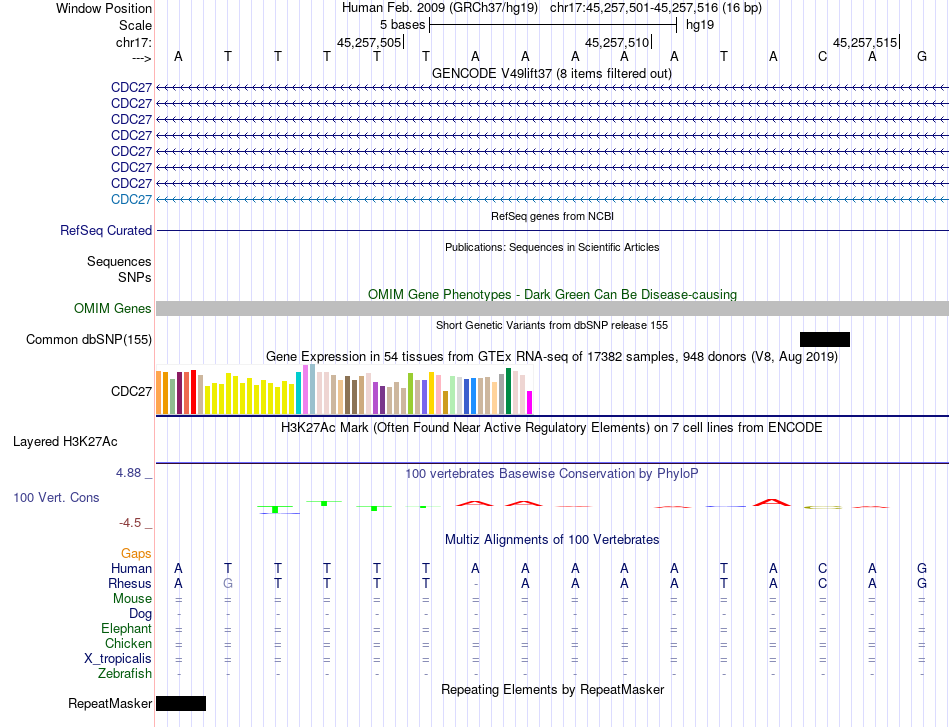Click the 4.88 conservation scale value
This screenshot has width=950, height=727.
click(x=128, y=473)
